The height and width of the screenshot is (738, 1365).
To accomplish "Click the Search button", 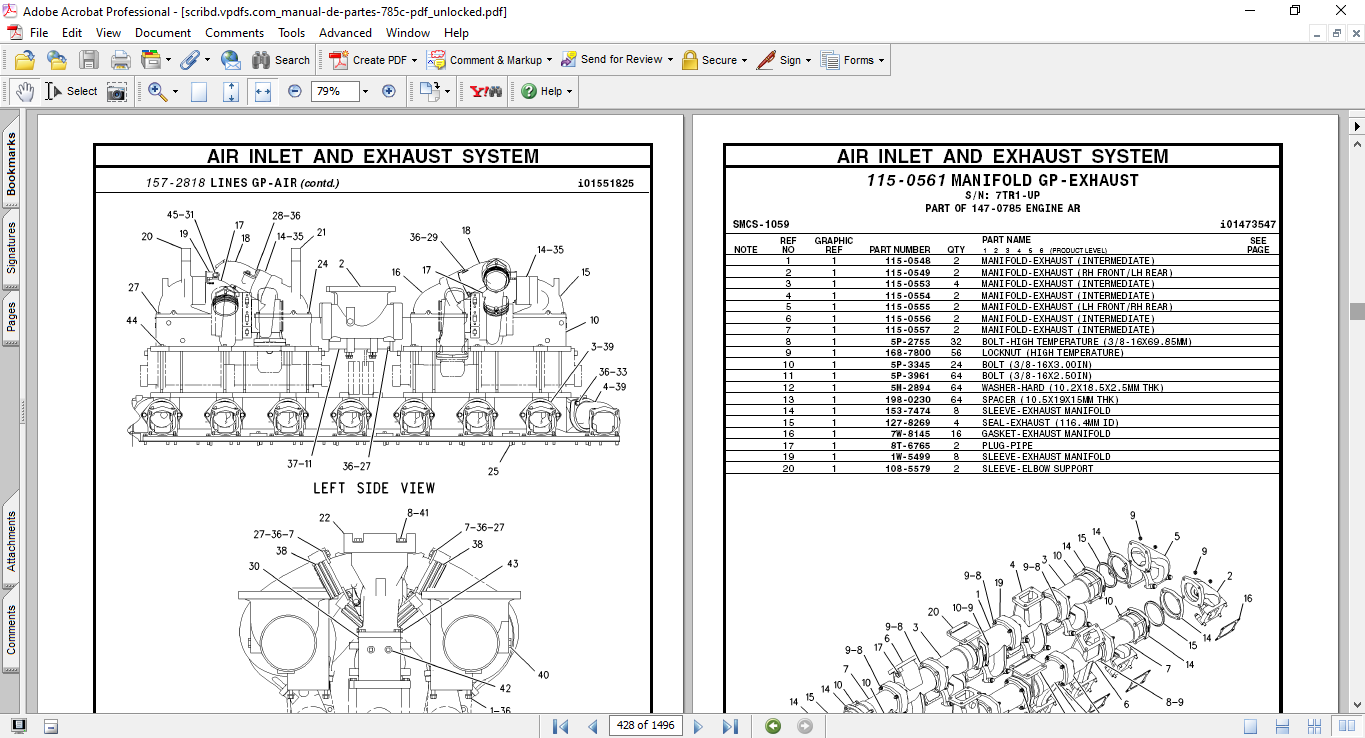I will pos(281,60).
